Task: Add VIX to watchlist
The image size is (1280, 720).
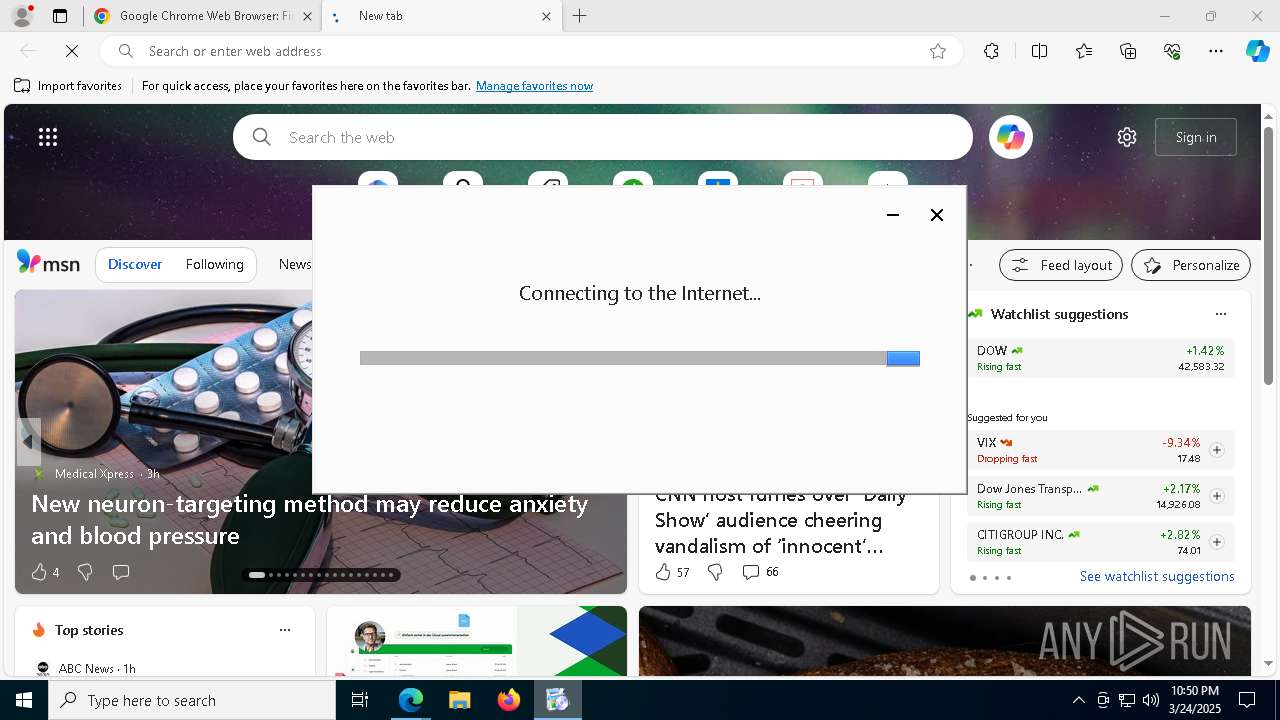Action: 1216,450
